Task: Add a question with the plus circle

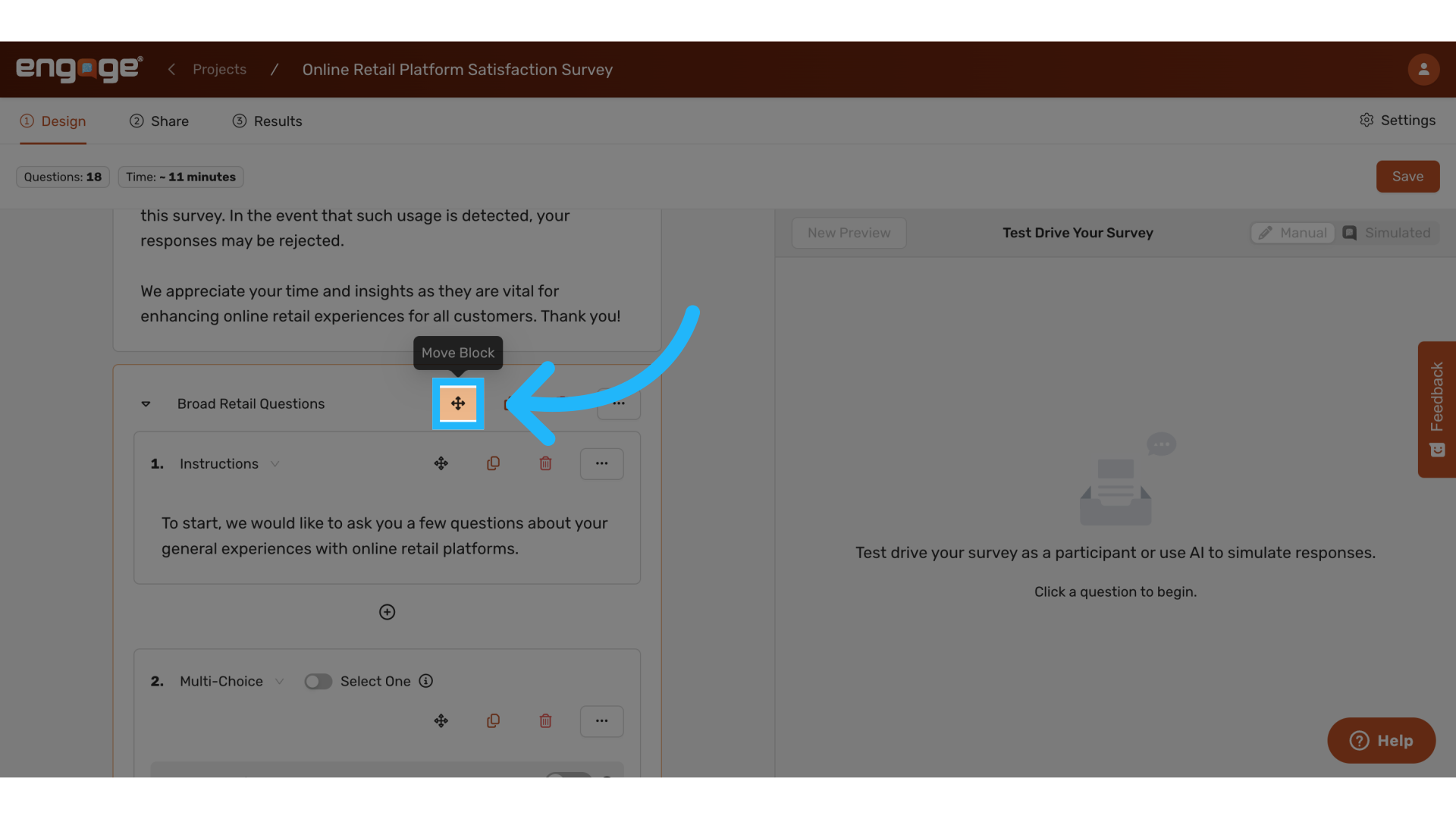Action: 387,612
